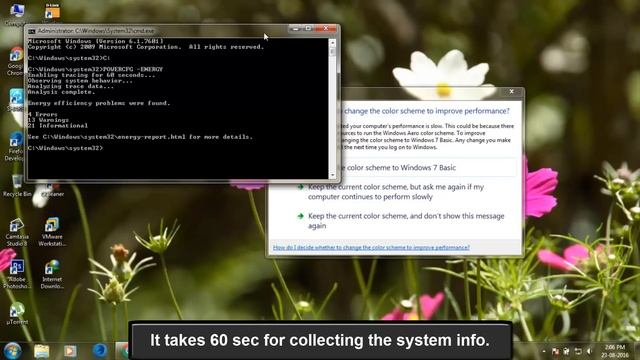Screen dimensions: 640x360
Task: Open the orange shortcut icon beside Computer
Action: [x=52, y=11]
